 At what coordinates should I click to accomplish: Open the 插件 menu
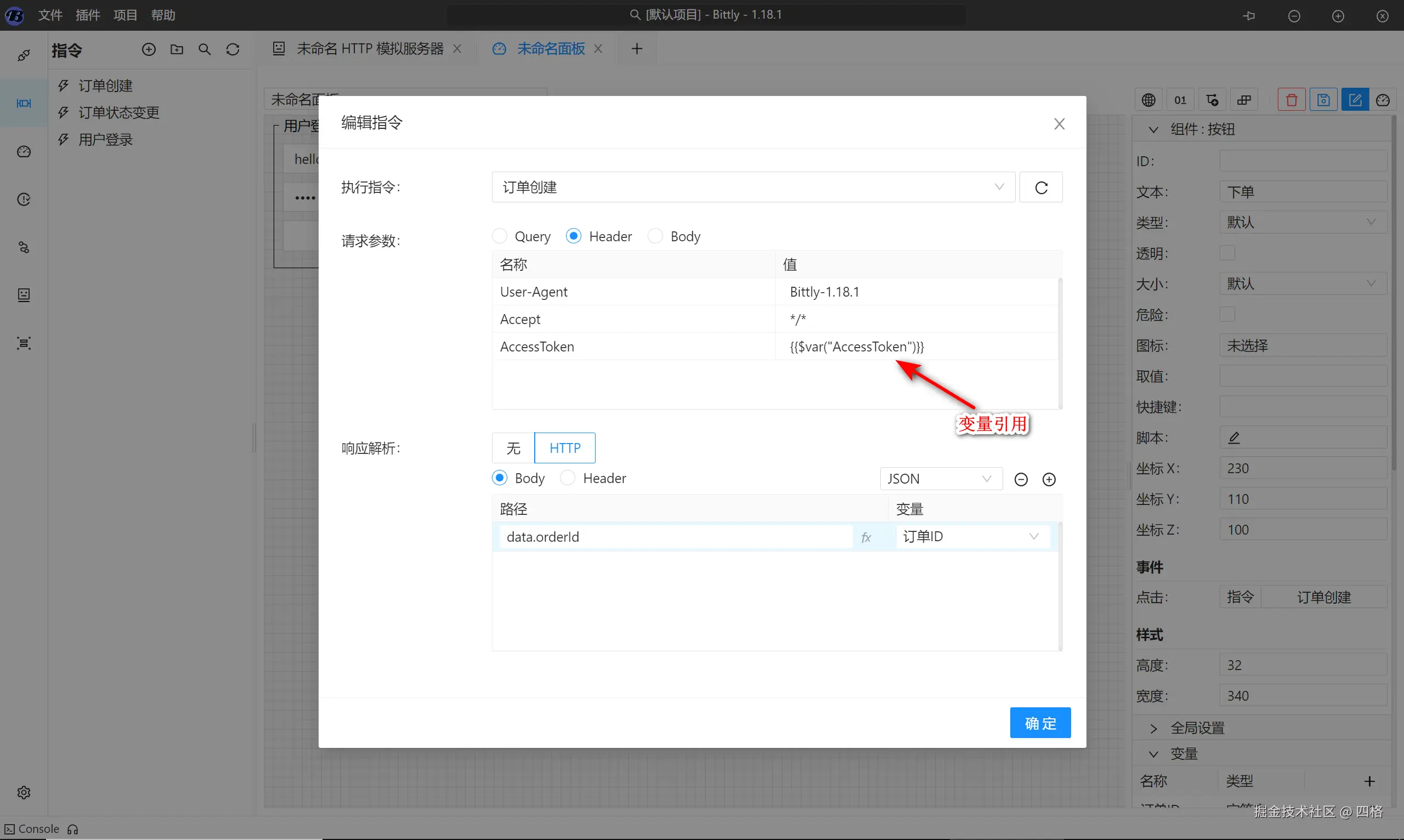[x=88, y=15]
